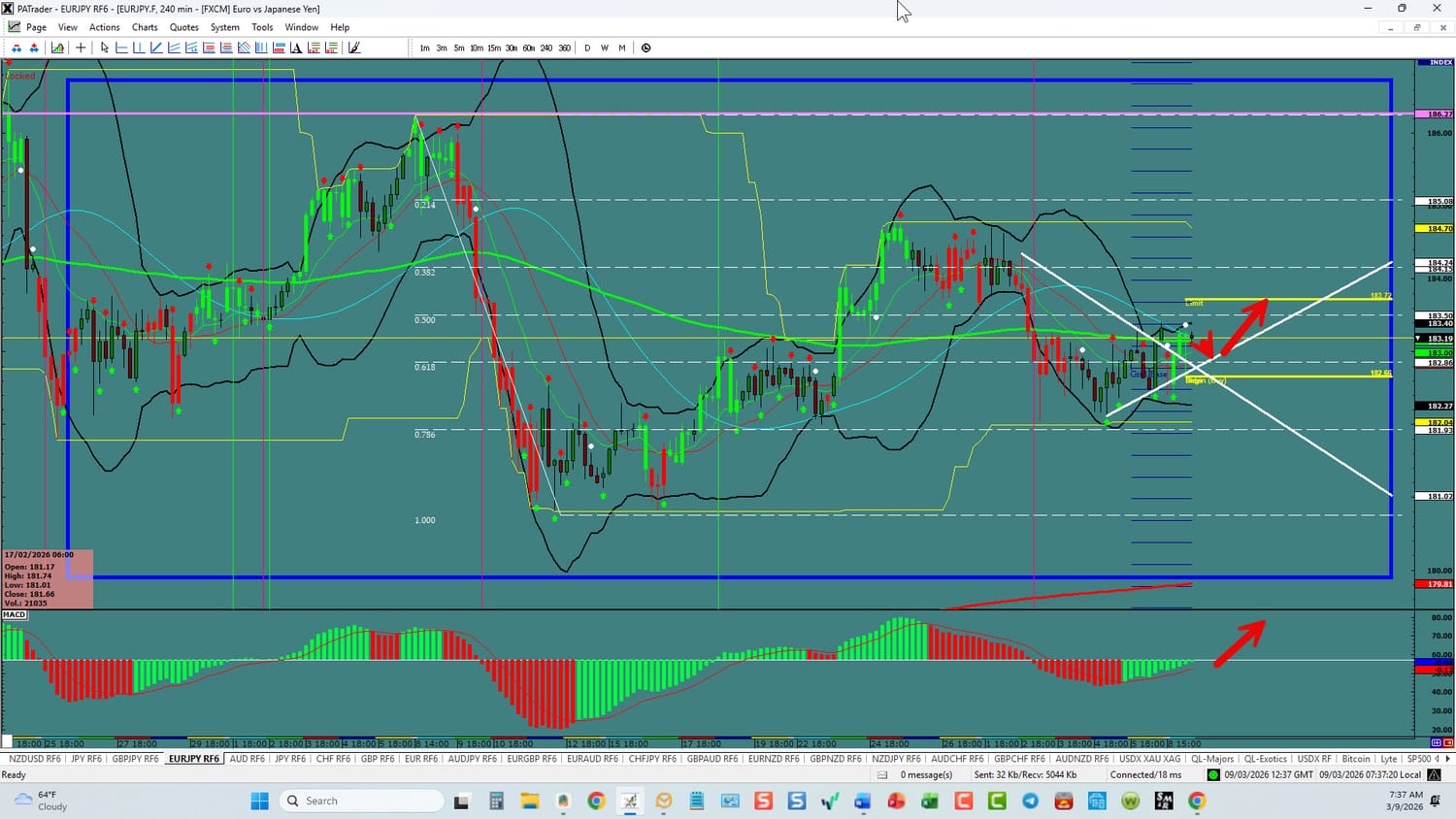Click the chart icon left of Page menu
This screenshot has height=819, width=1456.
click(14, 27)
